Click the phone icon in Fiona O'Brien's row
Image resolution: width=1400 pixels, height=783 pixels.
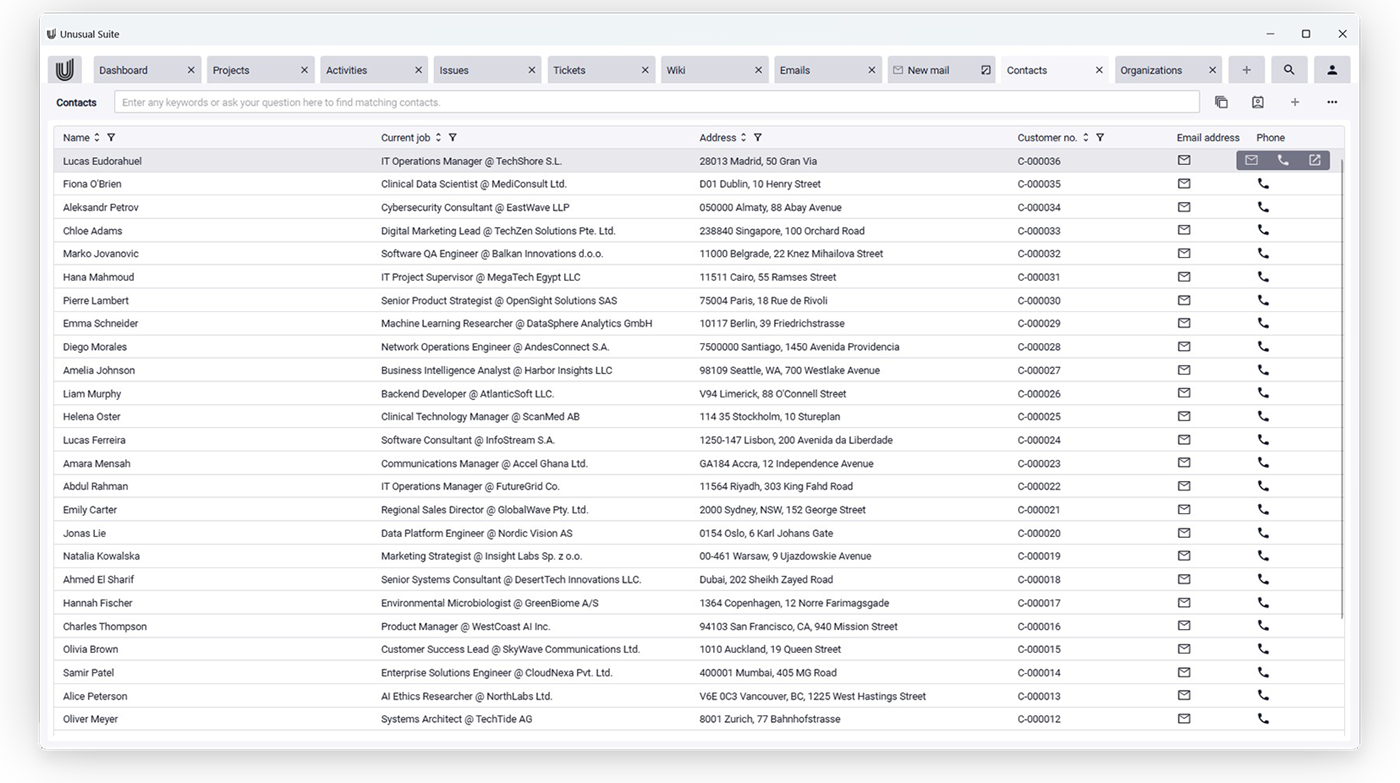tap(1263, 184)
